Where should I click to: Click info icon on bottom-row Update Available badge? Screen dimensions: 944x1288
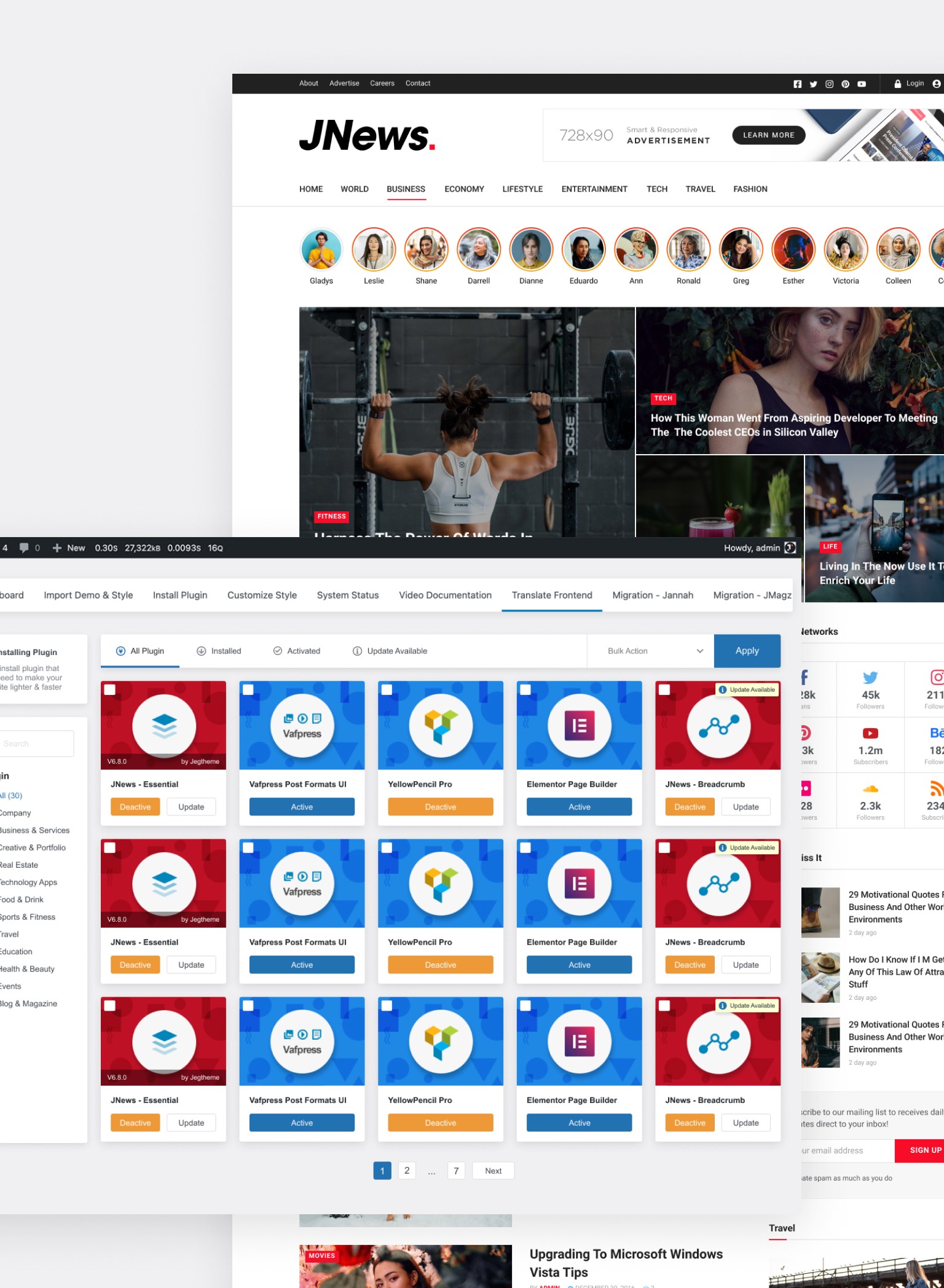(723, 1005)
